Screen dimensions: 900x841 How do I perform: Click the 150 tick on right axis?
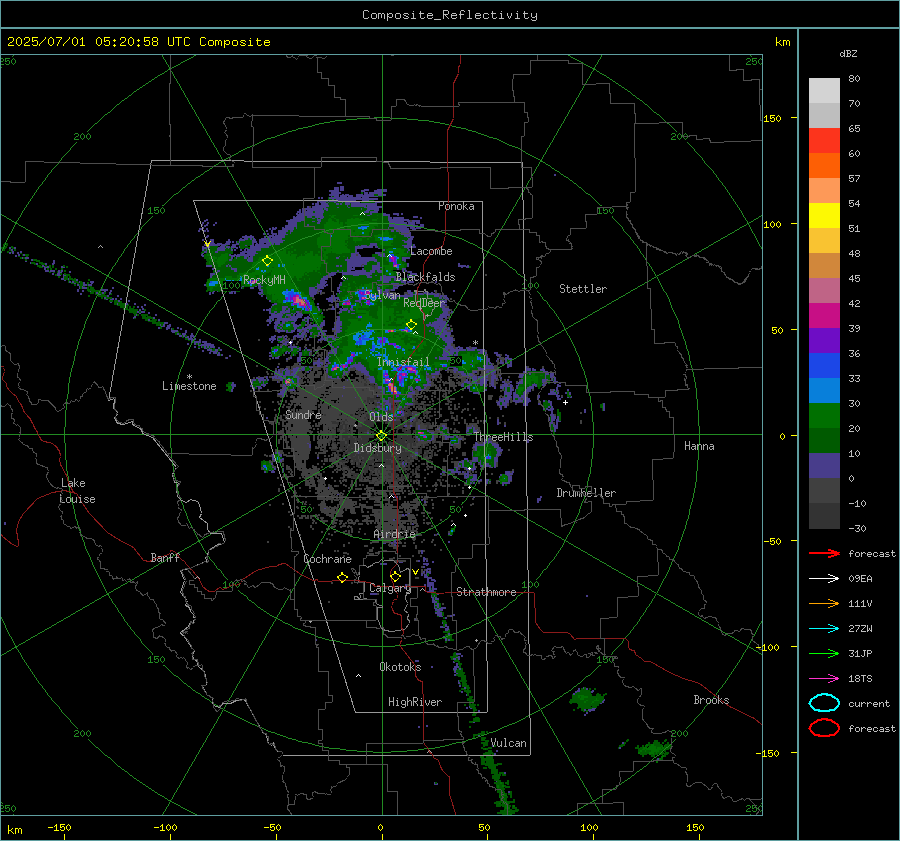pyautogui.click(x=772, y=118)
